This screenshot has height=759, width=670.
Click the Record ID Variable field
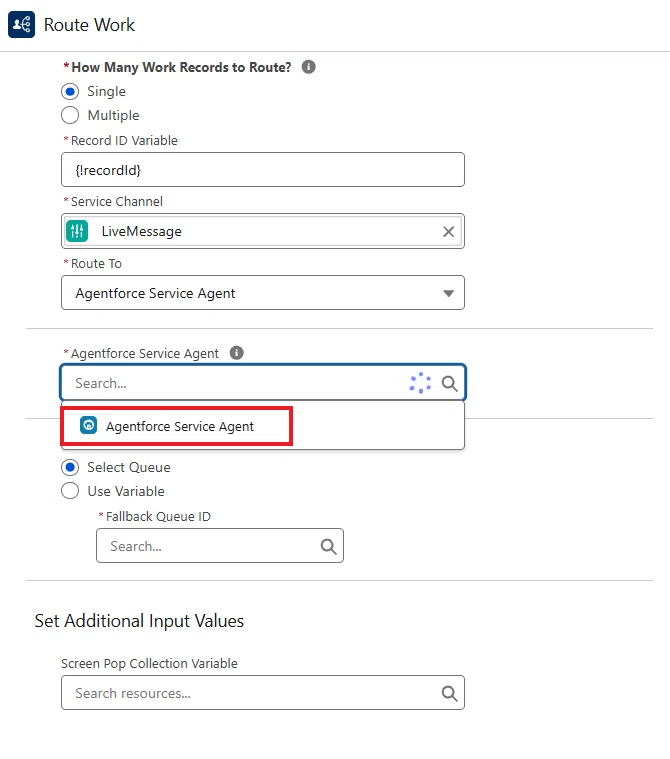pos(263,169)
